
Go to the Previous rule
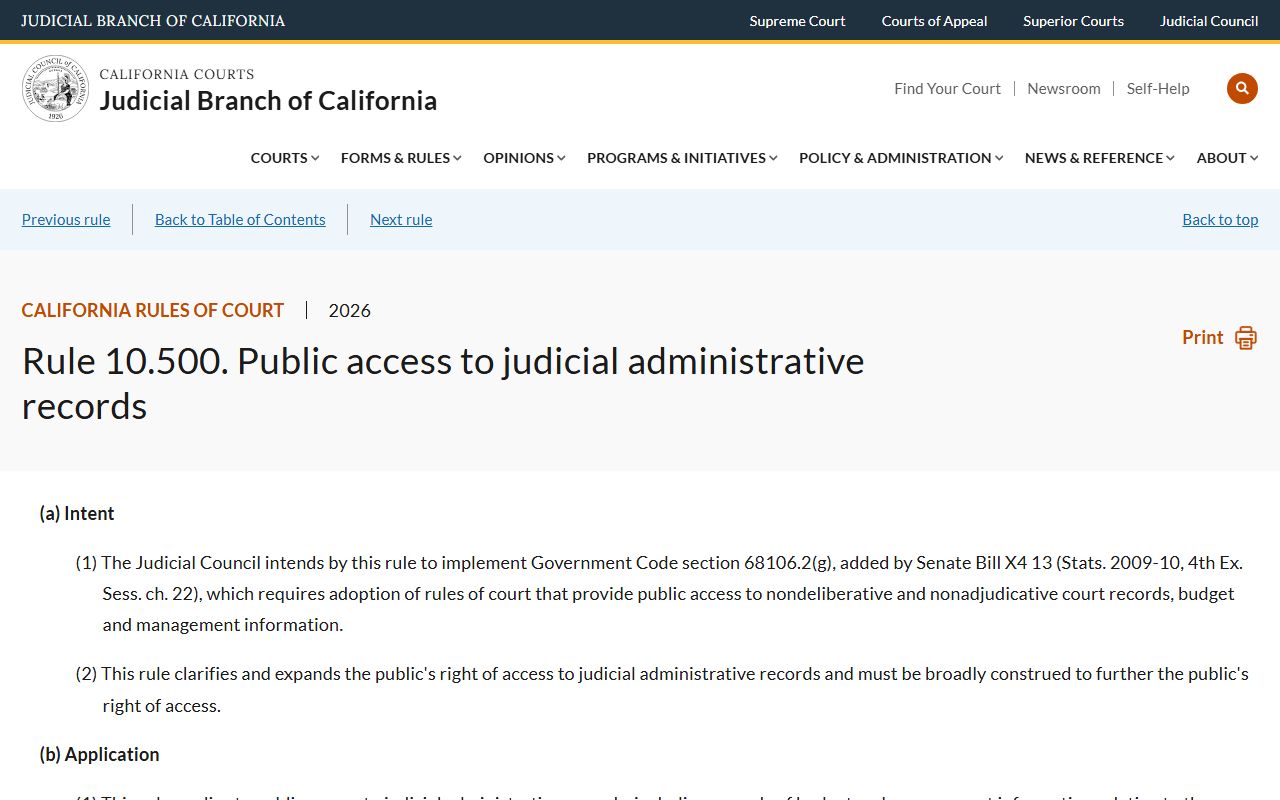pos(66,219)
